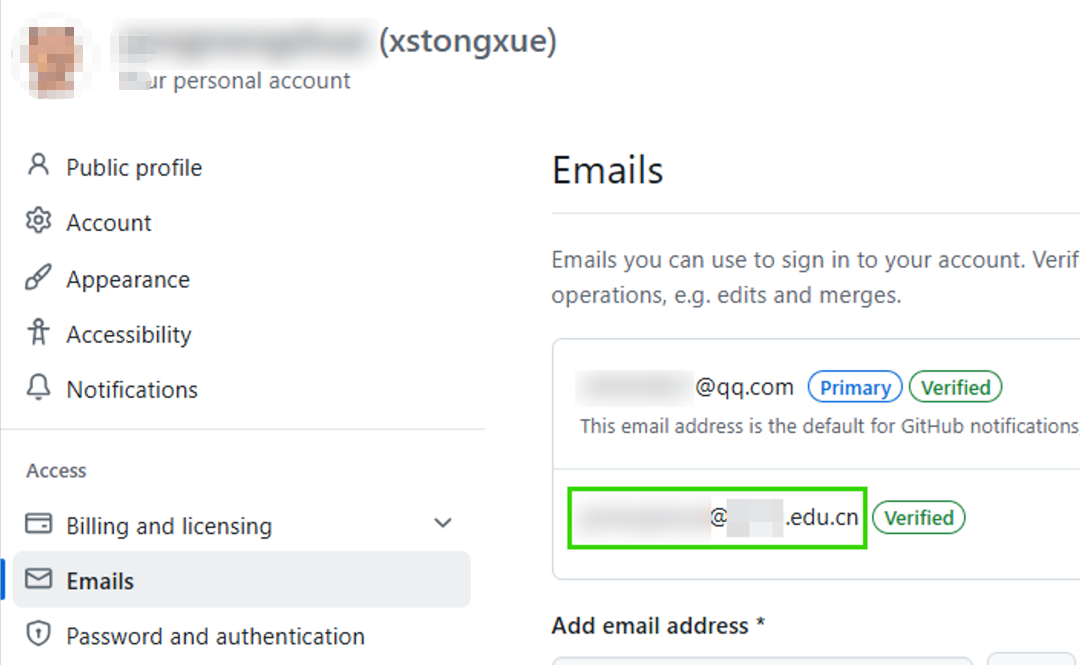1080x665 pixels.
Task: Navigate to Accessibility settings
Action: tap(129, 335)
